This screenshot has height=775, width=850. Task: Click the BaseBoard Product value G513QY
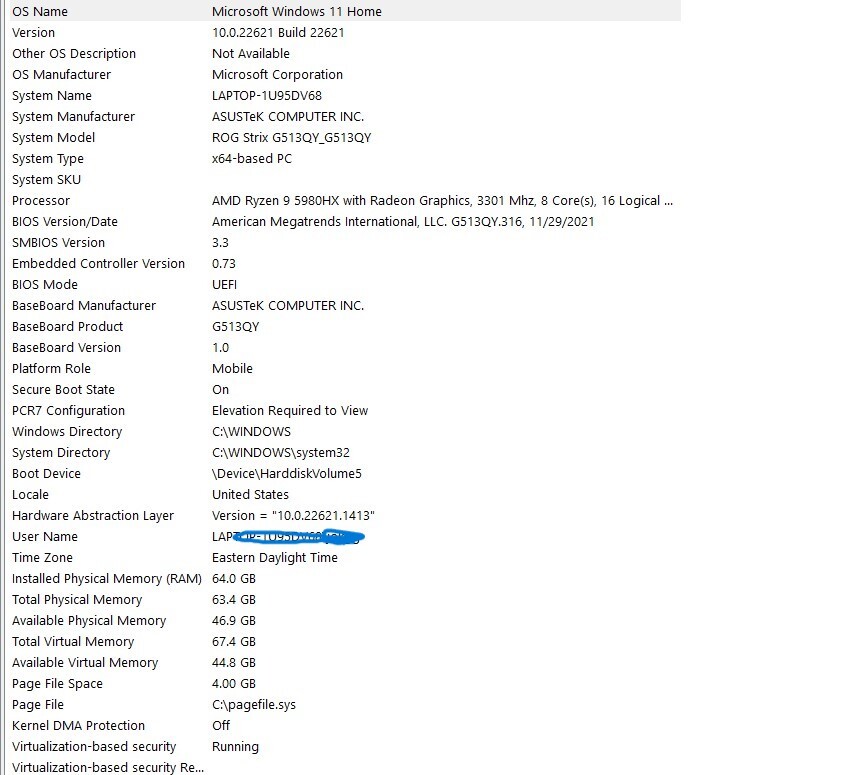[235, 327]
